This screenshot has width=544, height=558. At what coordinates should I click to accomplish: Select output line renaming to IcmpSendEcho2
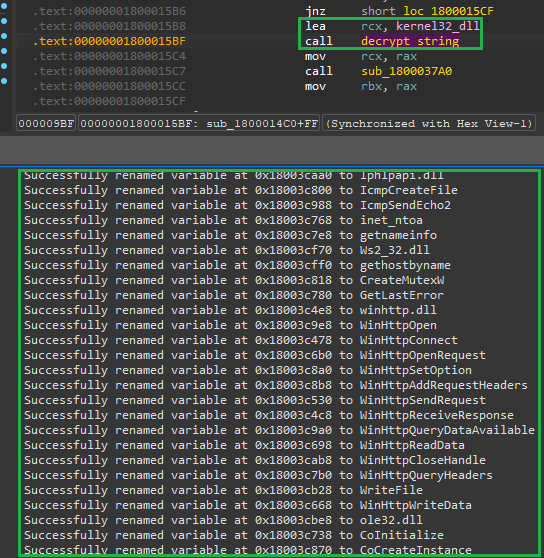click(237, 205)
